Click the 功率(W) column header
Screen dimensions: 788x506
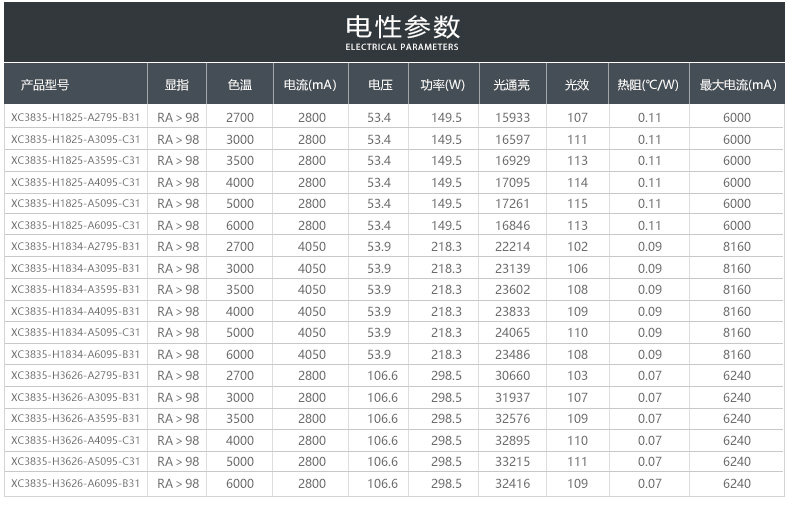coord(444,86)
